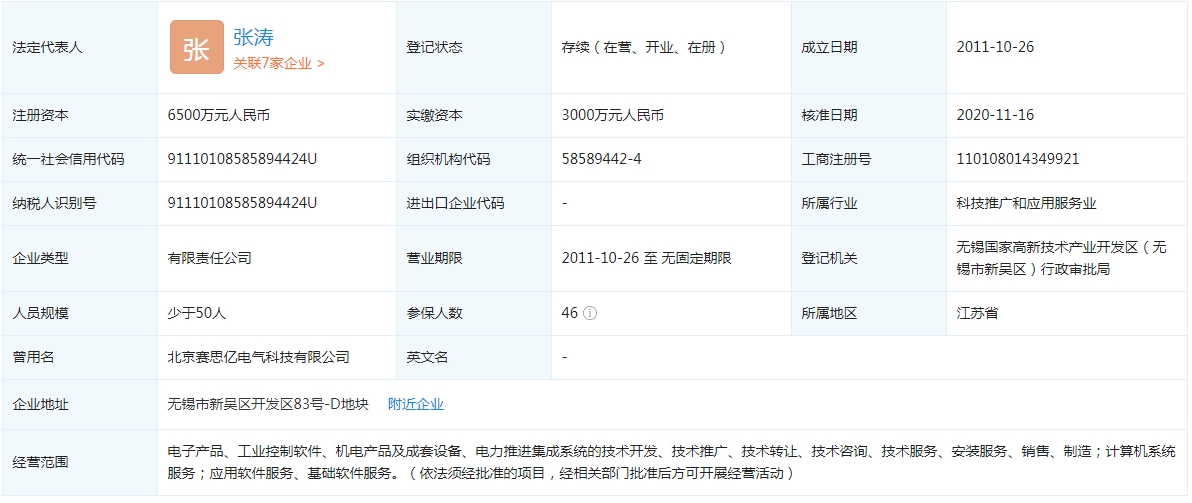Click the address 无锡市新吴区开发区83号-D地块
This screenshot has width=1192, height=503.
pyautogui.click(x=268, y=404)
